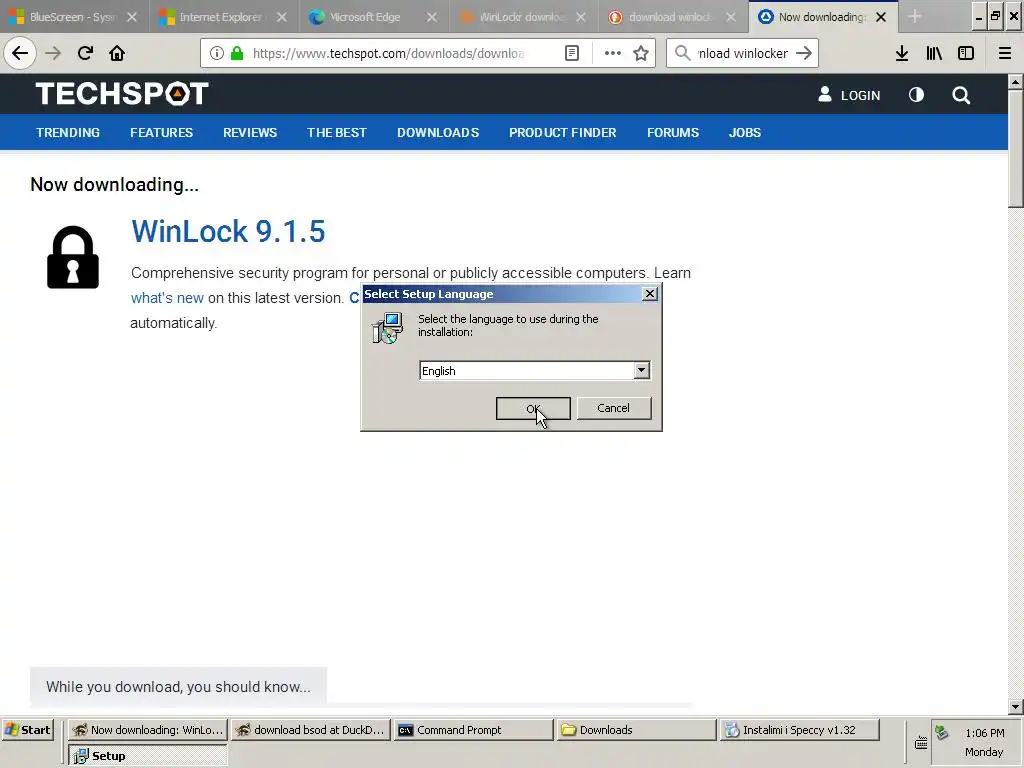Open page actions three-dot menu

pyautogui.click(x=613, y=53)
